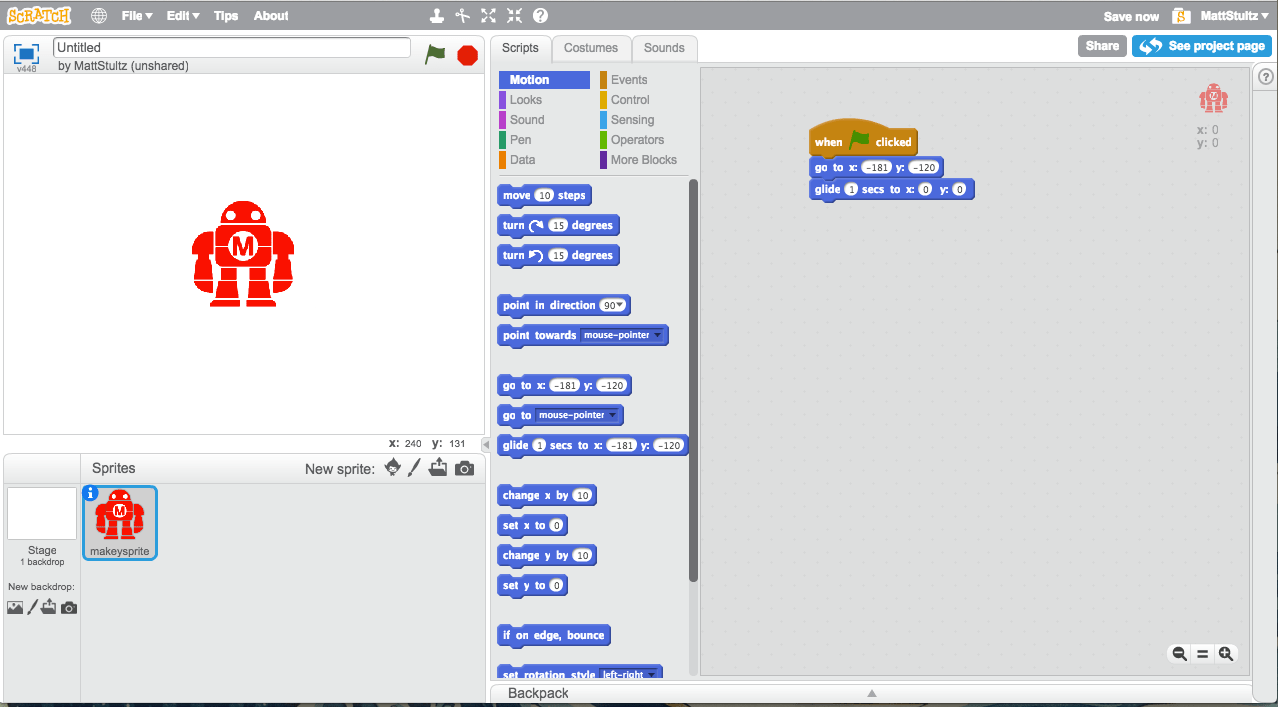Click the if on edge, bounce block
The image size is (1278, 707).
coord(554,635)
